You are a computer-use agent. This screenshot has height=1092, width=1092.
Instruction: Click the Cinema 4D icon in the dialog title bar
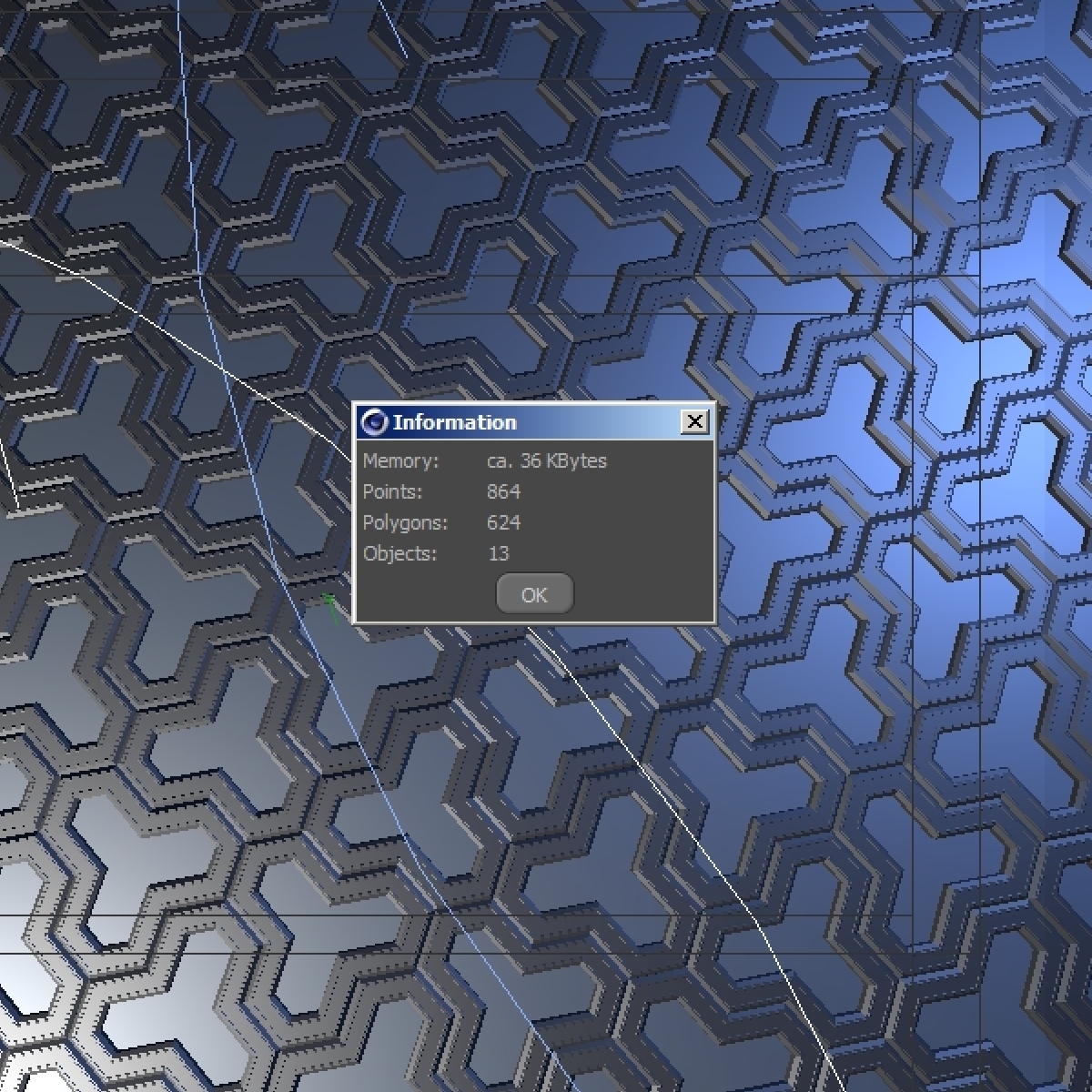coord(374,421)
